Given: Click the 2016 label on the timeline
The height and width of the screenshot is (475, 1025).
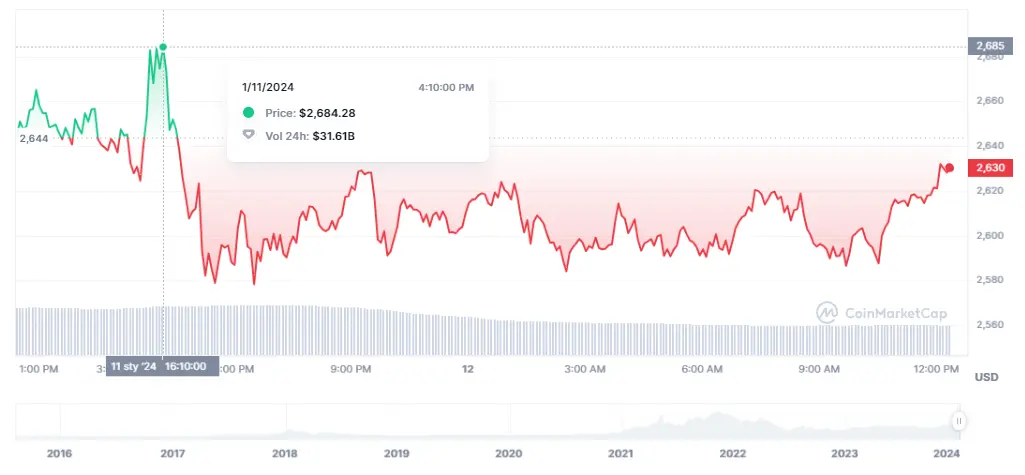Looking at the screenshot, I should point(60,453).
